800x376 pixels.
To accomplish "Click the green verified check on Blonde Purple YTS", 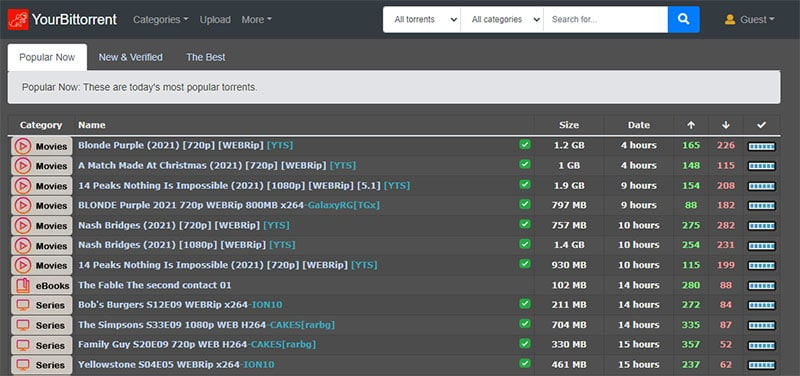I will (524, 144).
